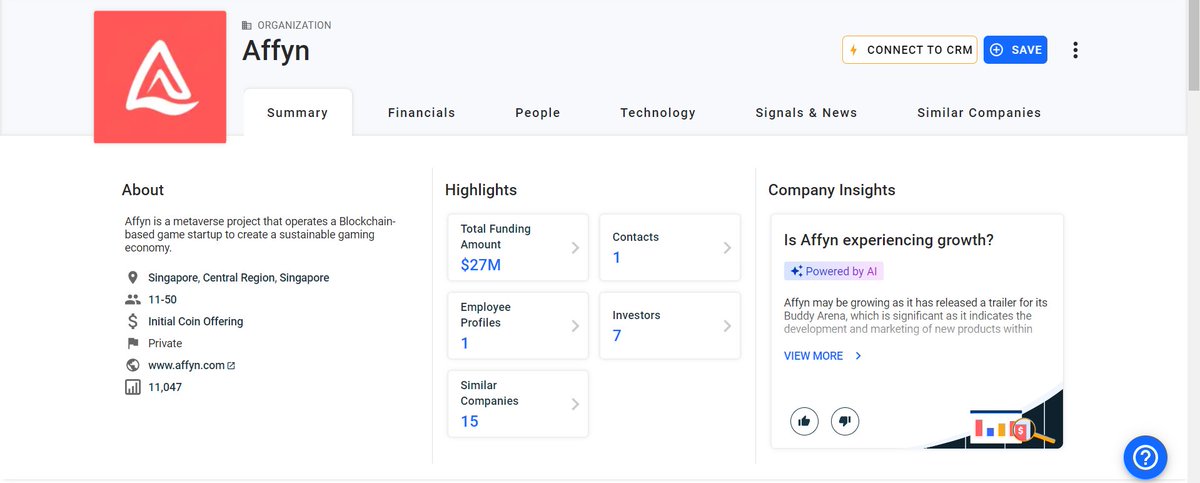The height and width of the screenshot is (483, 1200).
Task: Click View More in Company Insights
Action: (x=813, y=355)
